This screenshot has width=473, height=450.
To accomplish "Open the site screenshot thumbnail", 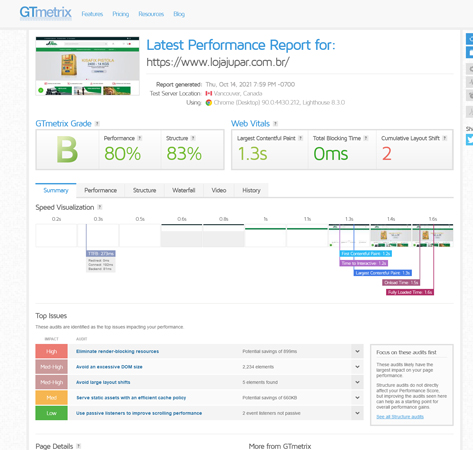I will tap(87, 66).
